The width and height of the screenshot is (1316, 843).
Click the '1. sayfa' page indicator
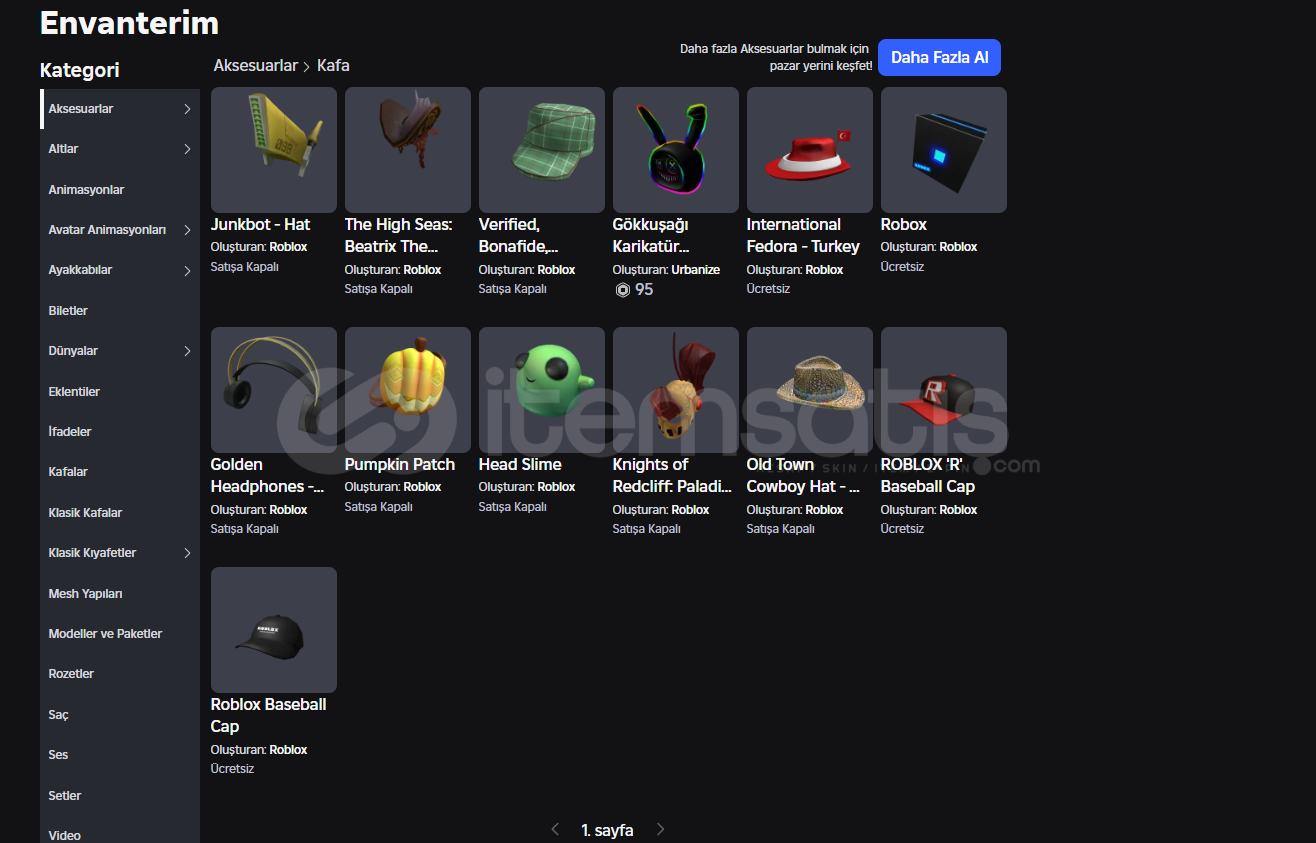607,830
